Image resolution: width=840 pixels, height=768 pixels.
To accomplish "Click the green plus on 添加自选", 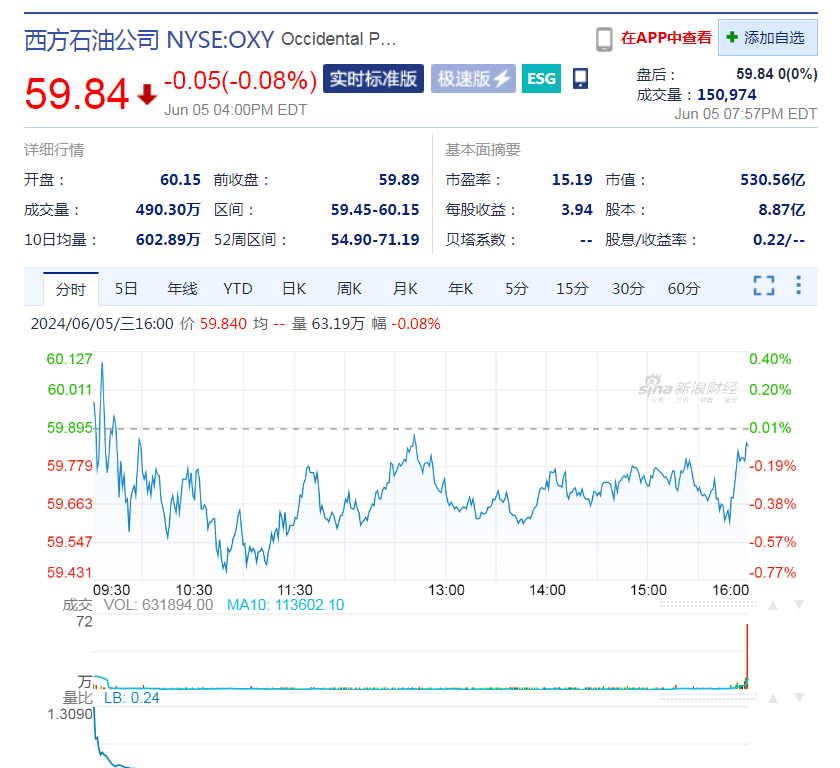I will click(733, 38).
